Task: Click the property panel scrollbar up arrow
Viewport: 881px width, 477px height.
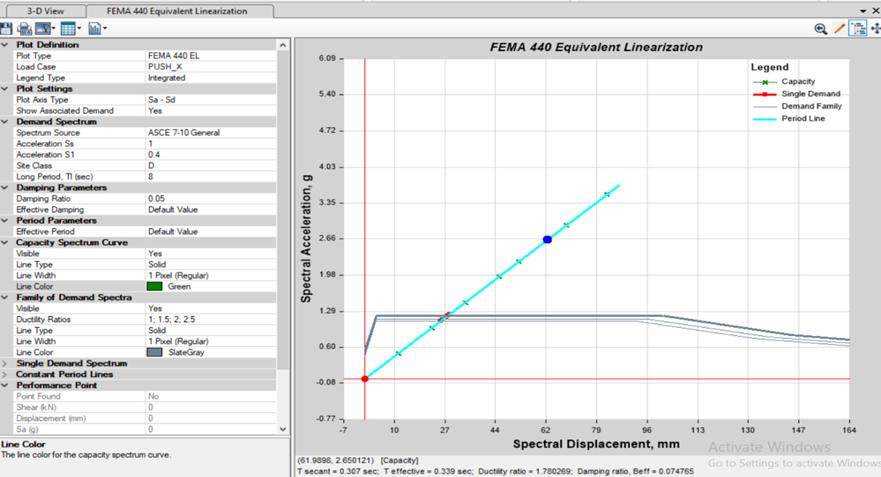Action: click(283, 45)
